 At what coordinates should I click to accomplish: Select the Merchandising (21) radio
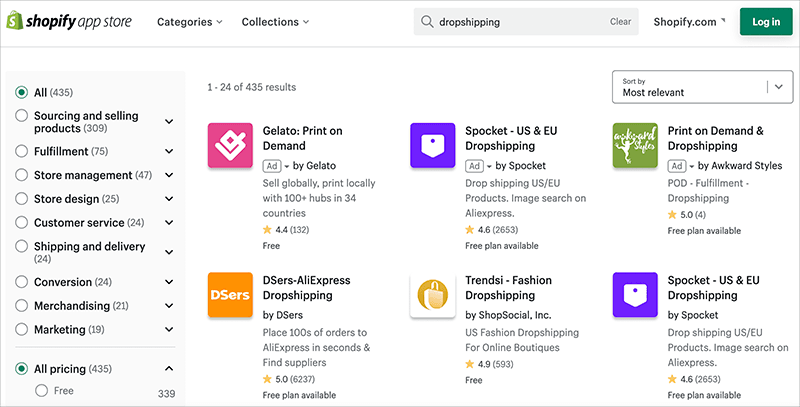click(21, 306)
